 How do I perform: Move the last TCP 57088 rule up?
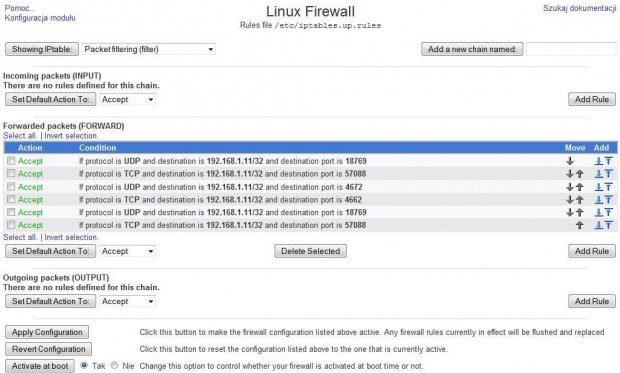click(580, 225)
